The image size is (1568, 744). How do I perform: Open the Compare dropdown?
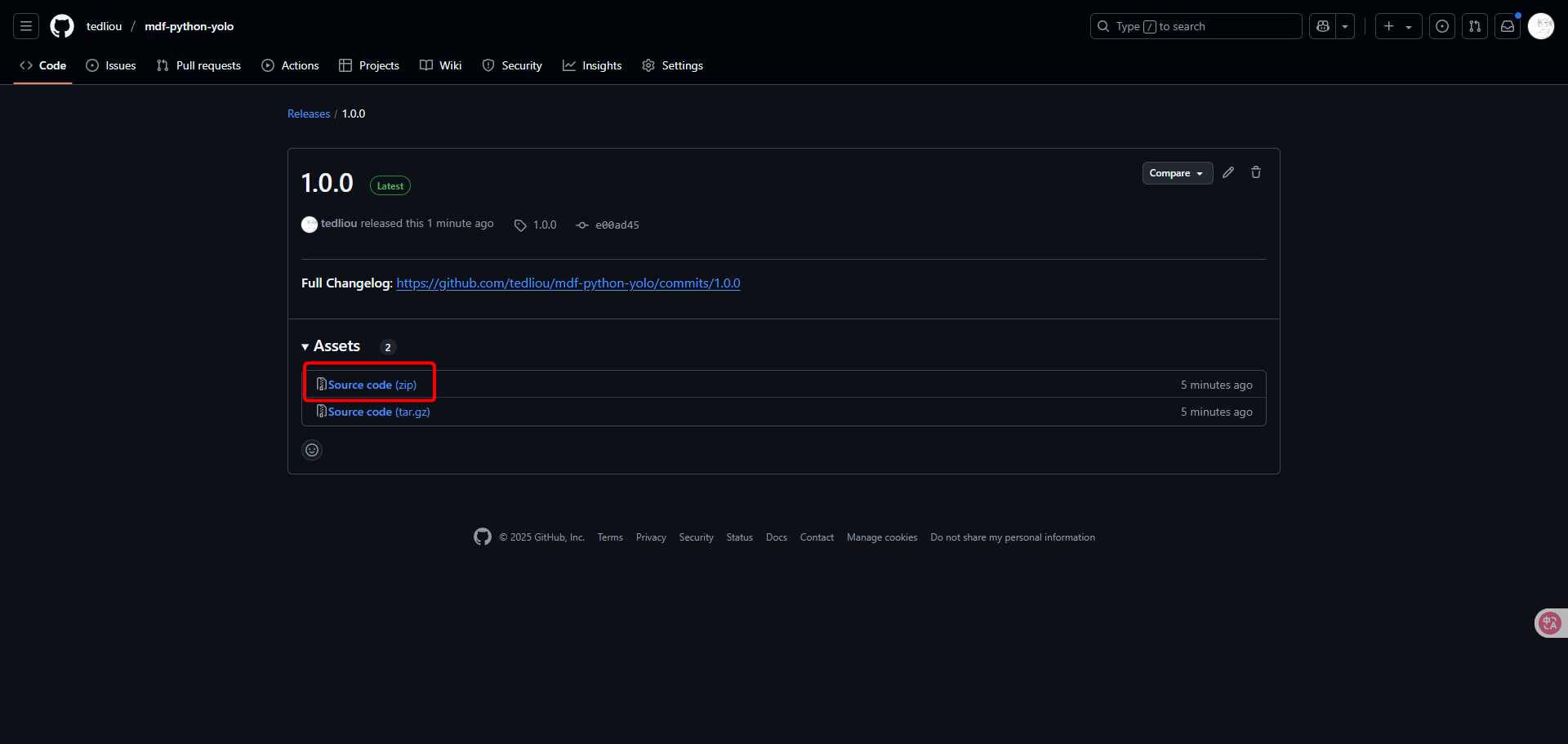click(1177, 173)
